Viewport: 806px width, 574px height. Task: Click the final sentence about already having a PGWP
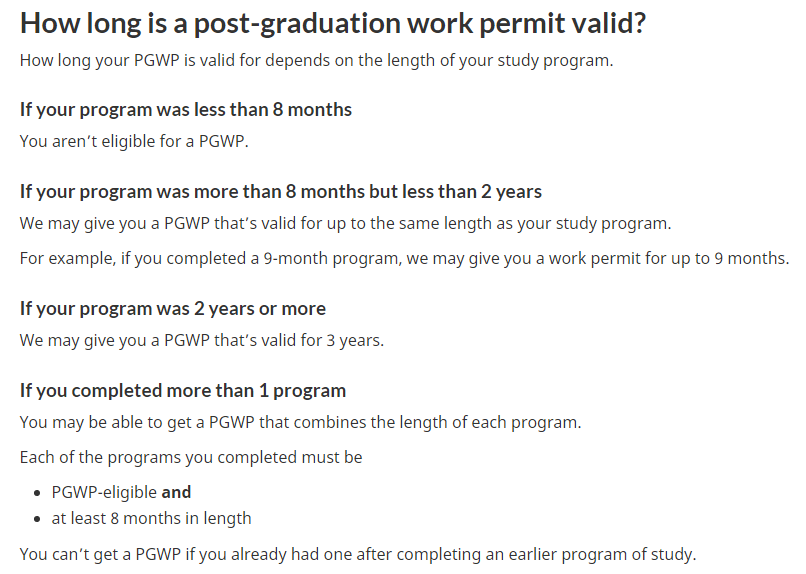[358, 554]
